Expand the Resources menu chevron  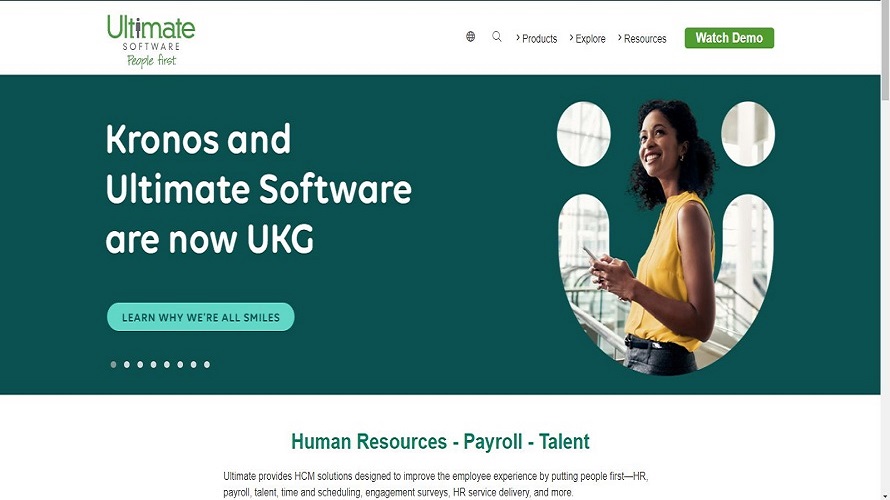click(x=620, y=37)
